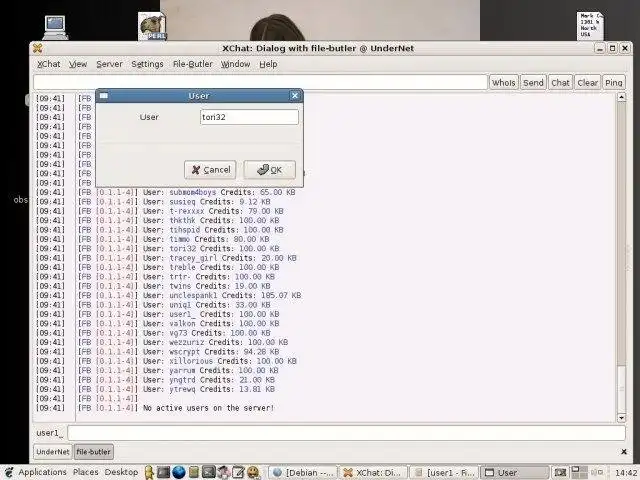Click the GNOME foot logo icon
The image size is (640, 480).
tap(9, 473)
